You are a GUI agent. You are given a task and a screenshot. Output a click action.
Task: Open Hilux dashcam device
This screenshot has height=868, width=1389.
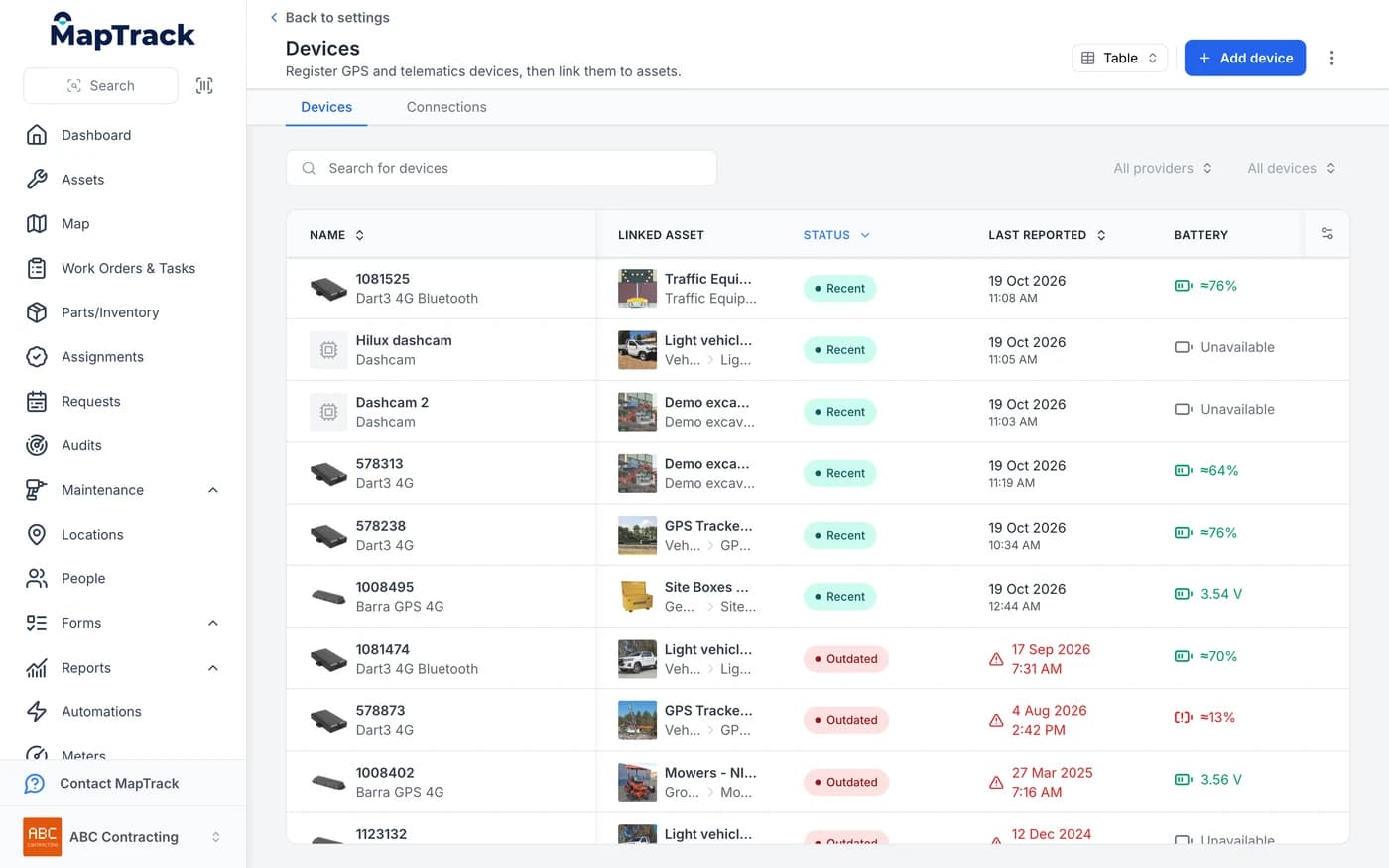point(404,340)
